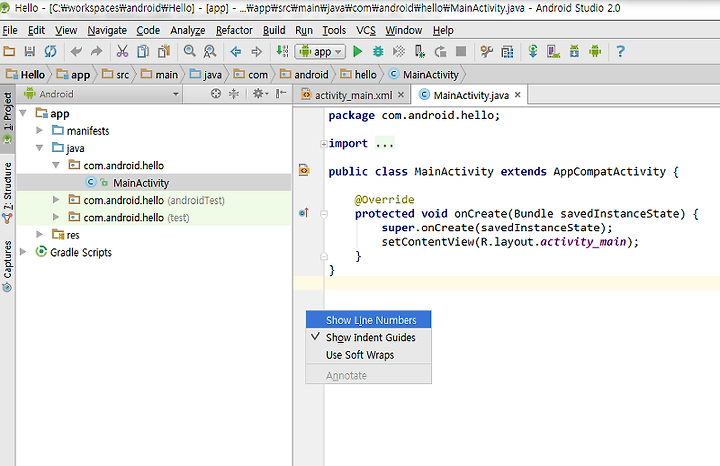Open the AVD Manager icon

coord(553,51)
